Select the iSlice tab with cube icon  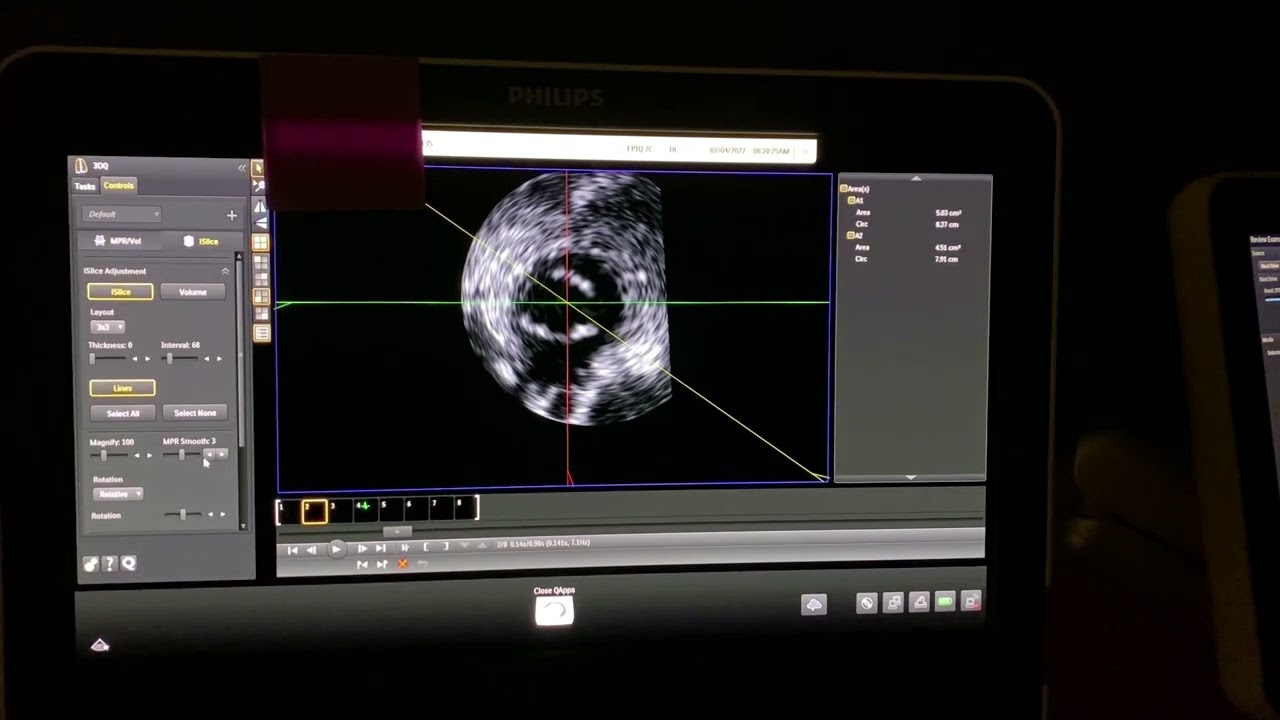tap(202, 241)
